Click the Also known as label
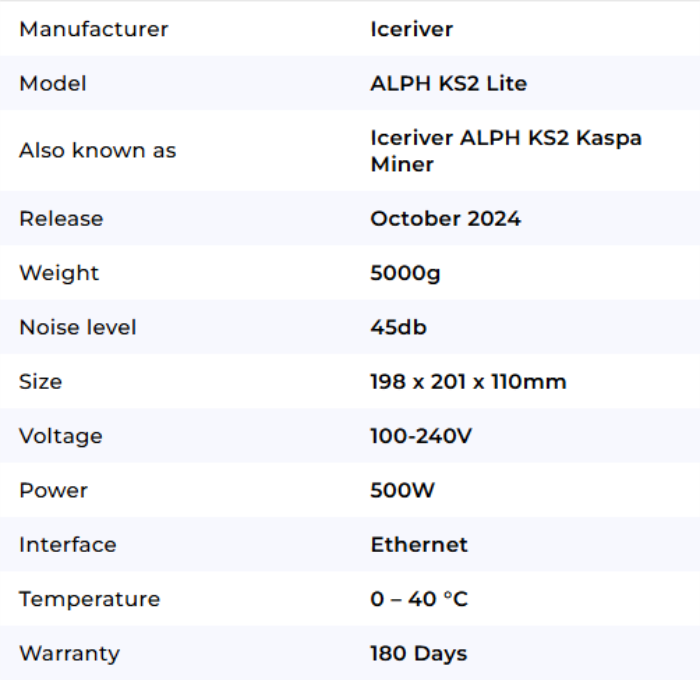The height and width of the screenshot is (680, 700). (97, 150)
